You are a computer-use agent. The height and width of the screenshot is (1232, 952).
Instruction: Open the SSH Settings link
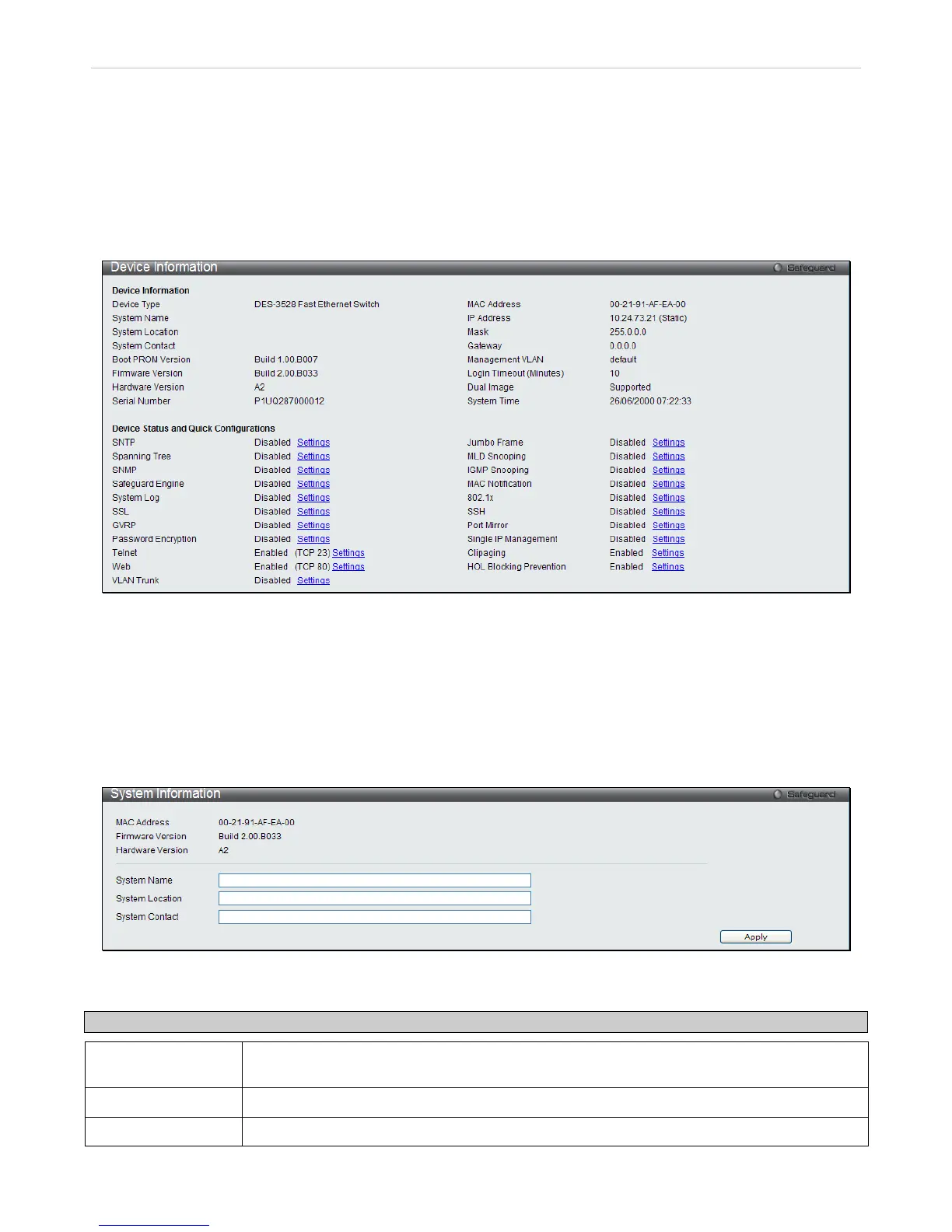coord(669,512)
